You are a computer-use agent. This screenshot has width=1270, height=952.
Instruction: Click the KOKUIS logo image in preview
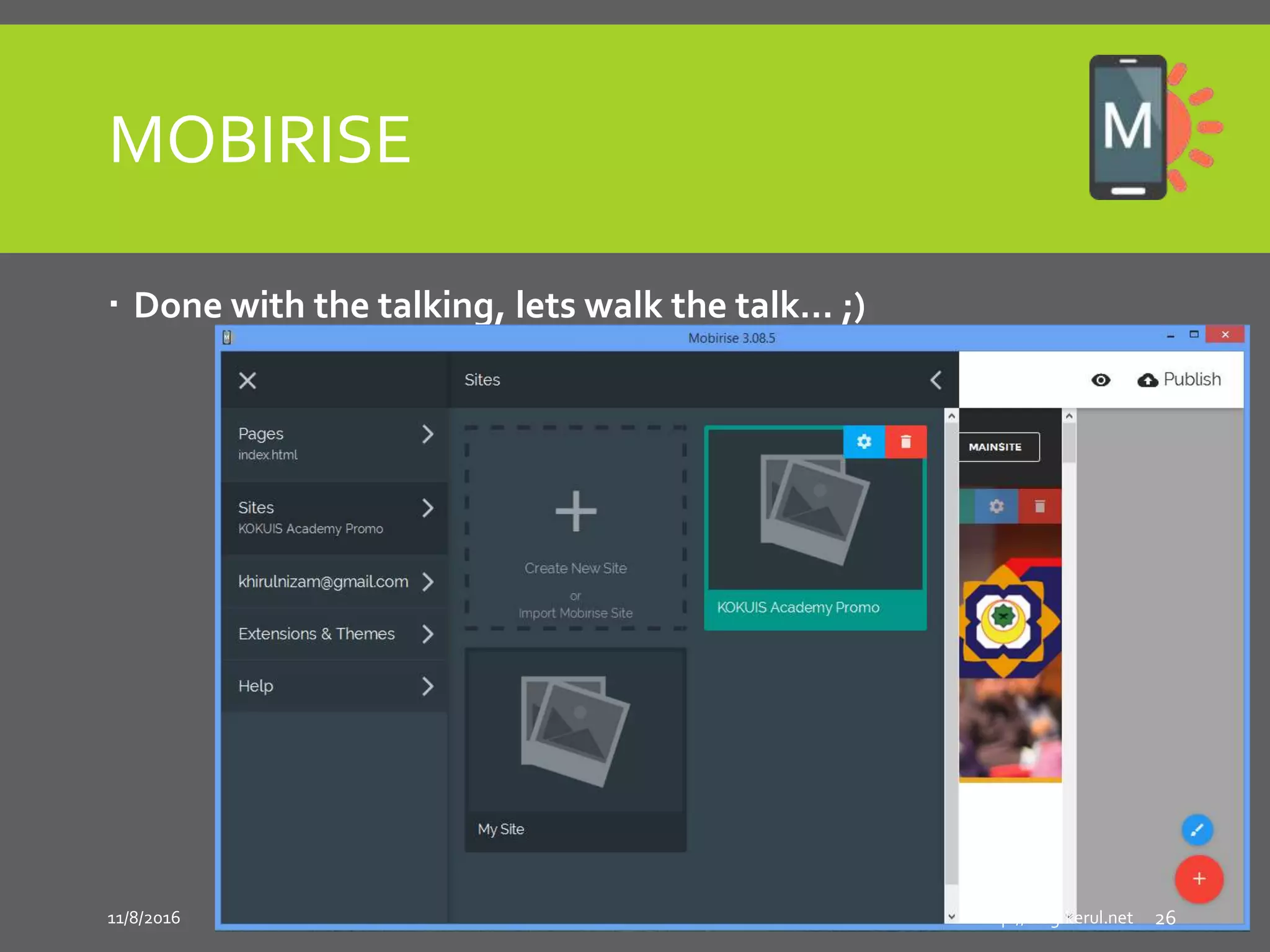click(1010, 618)
